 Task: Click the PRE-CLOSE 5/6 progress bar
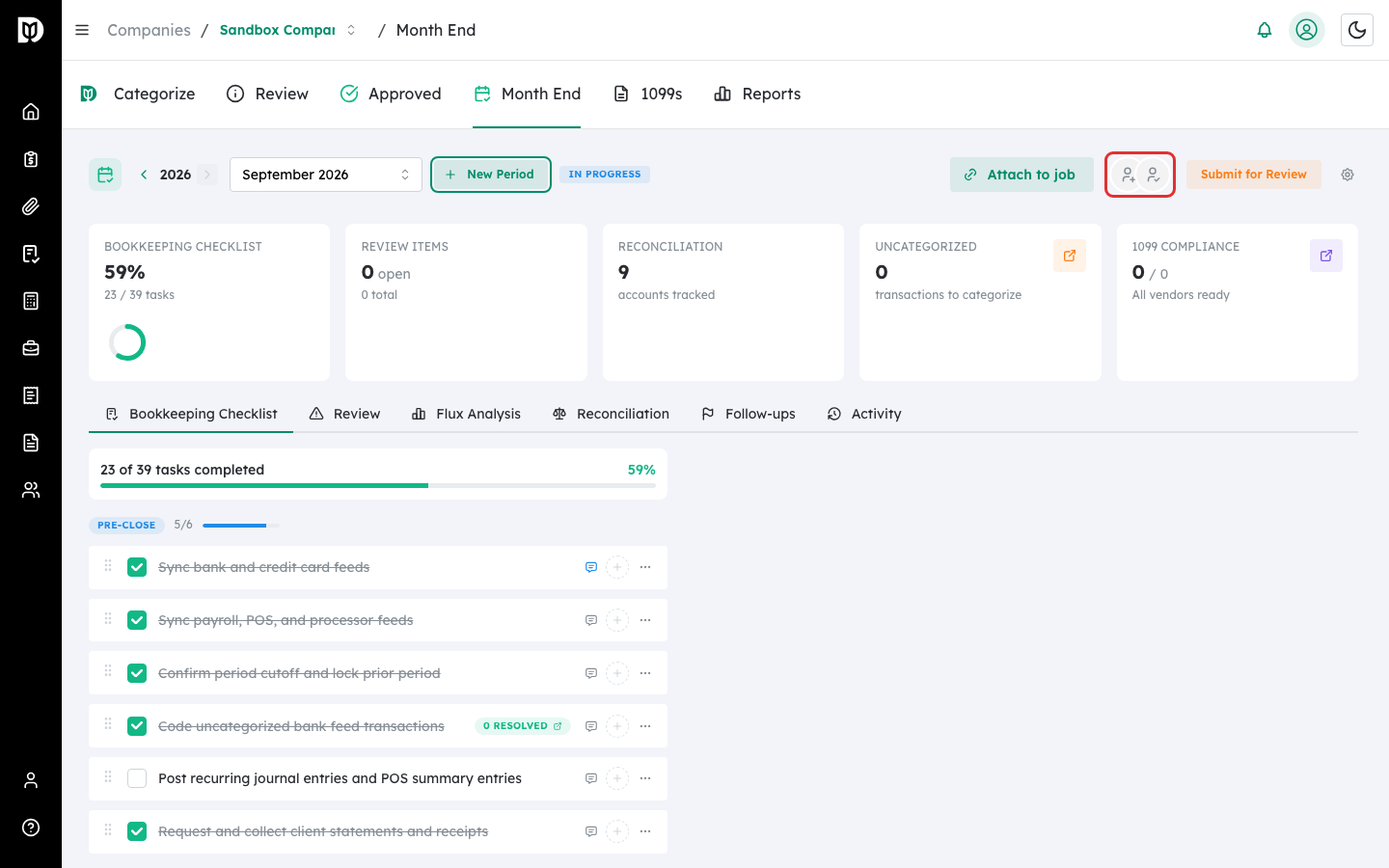click(241, 526)
